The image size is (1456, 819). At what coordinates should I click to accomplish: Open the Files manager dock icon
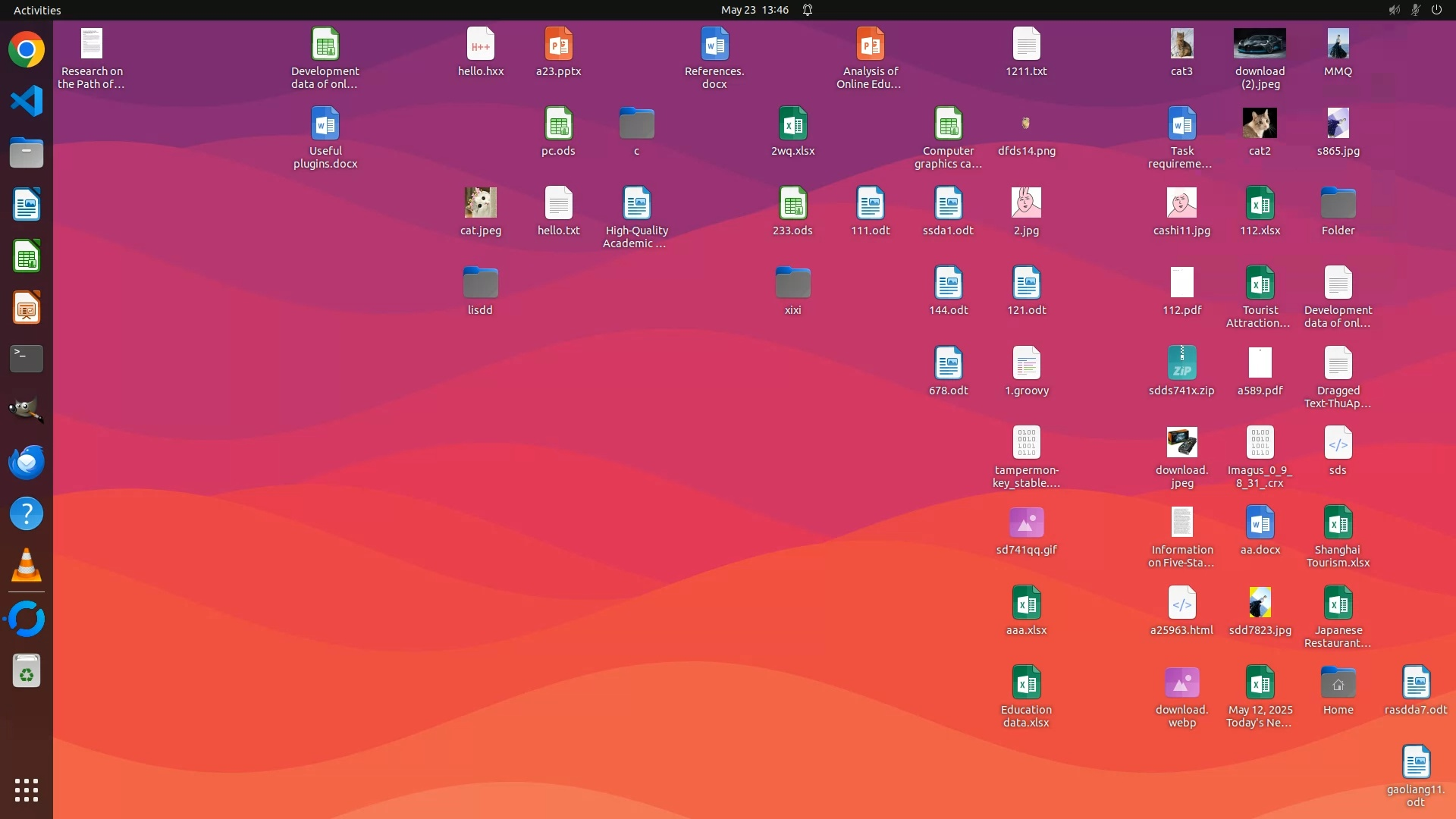pos(27,152)
